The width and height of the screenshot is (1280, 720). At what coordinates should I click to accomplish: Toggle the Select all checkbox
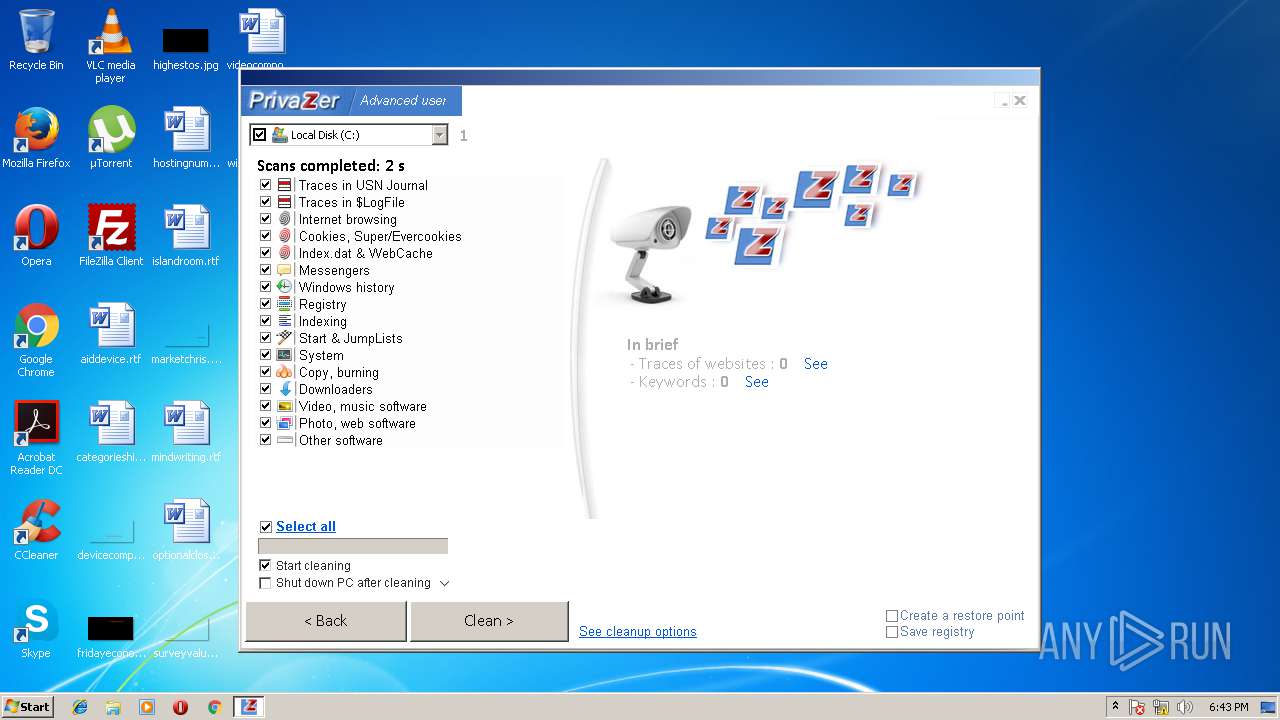pos(265,527)
